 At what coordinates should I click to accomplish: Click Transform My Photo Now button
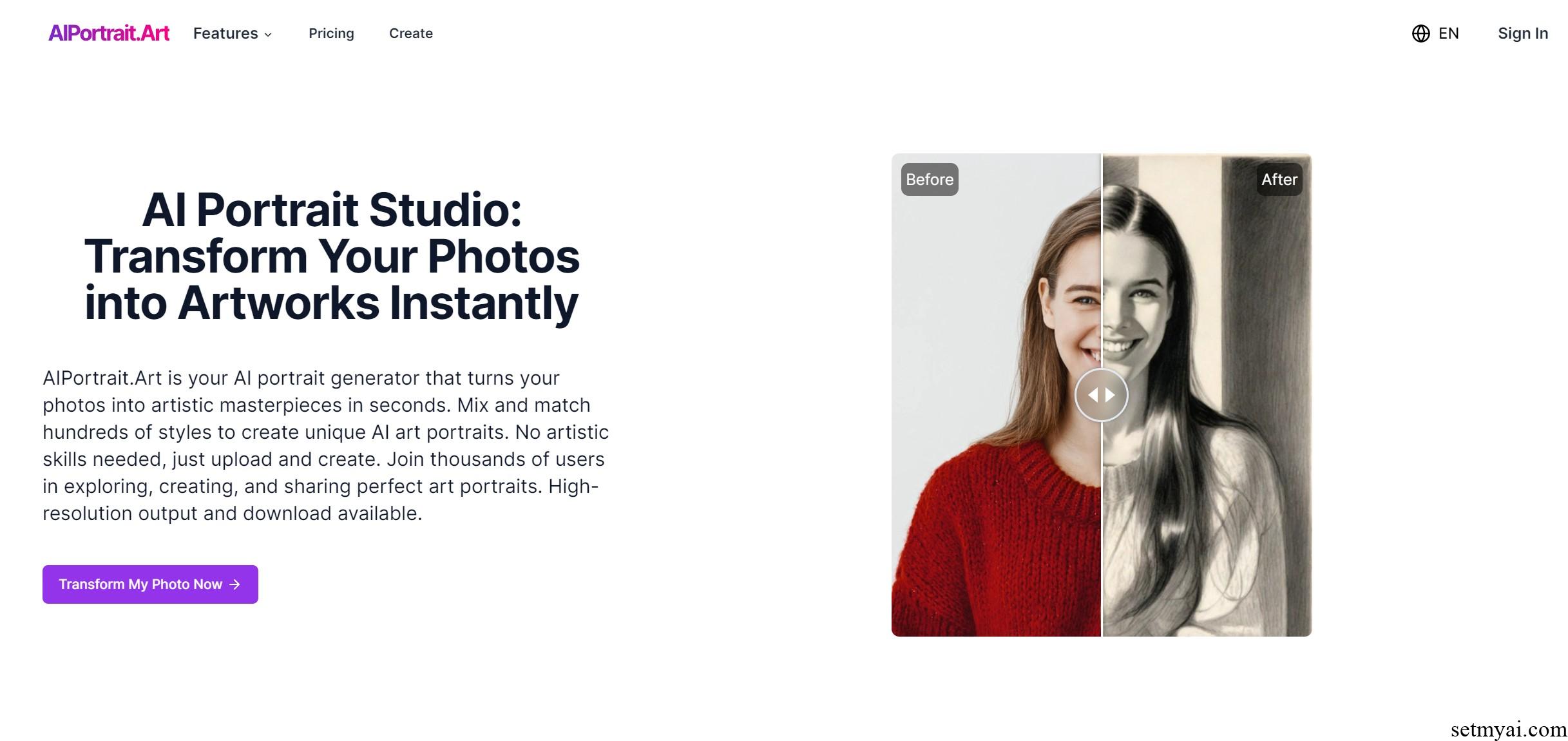[x=150, y=584]
